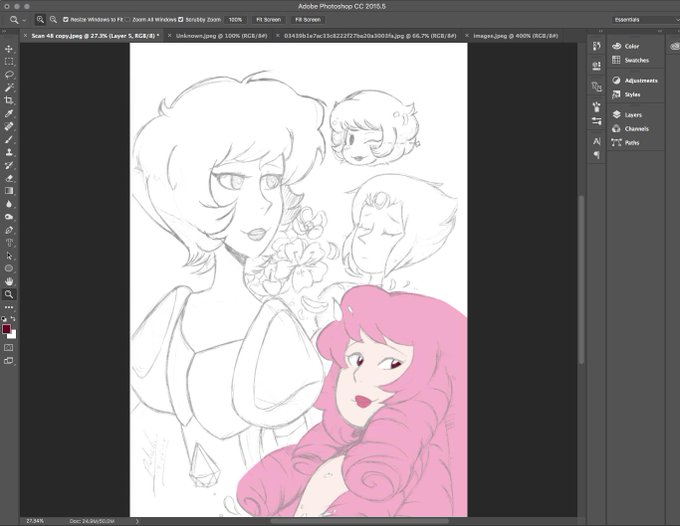The height and width of the screenshot is (526, 680).
Task: Enable Zoom All Windows checkbox
Action: (128, 20)
